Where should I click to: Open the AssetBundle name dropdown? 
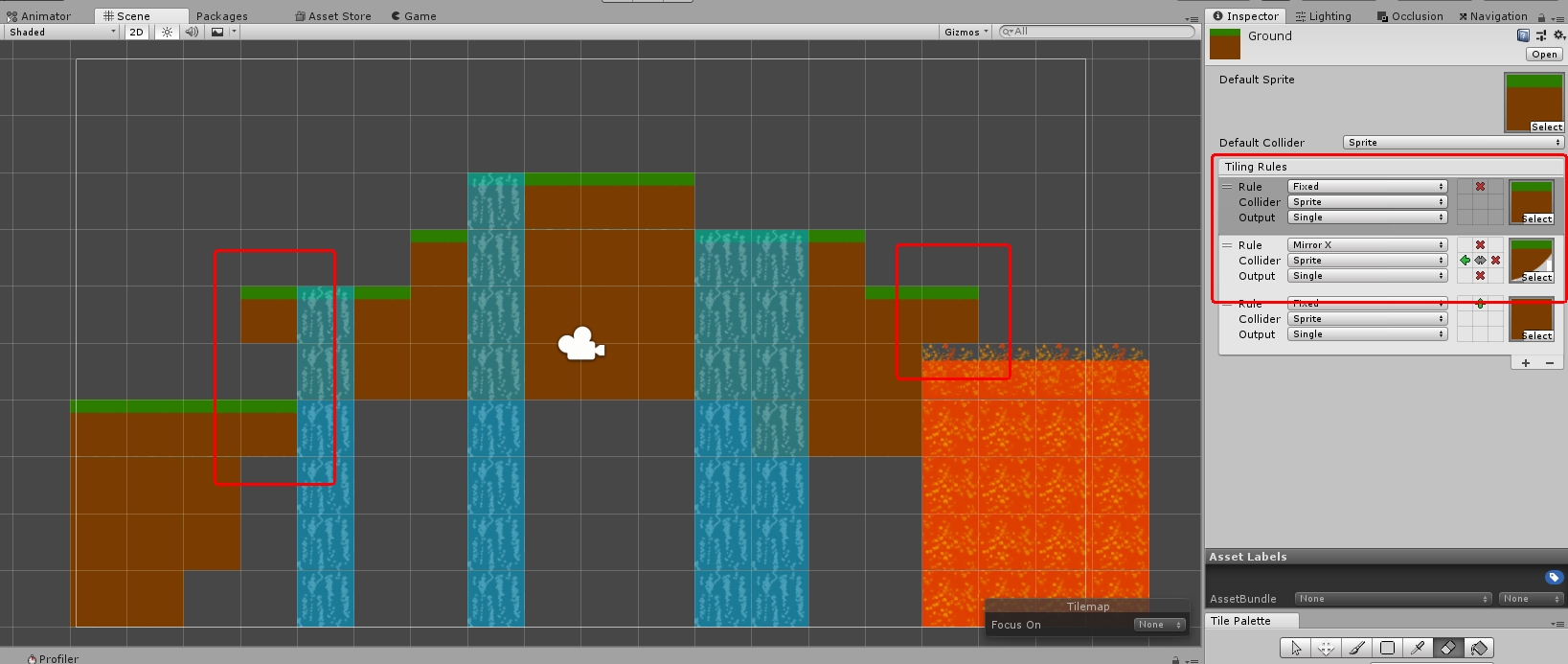(x=1393, y=599)
